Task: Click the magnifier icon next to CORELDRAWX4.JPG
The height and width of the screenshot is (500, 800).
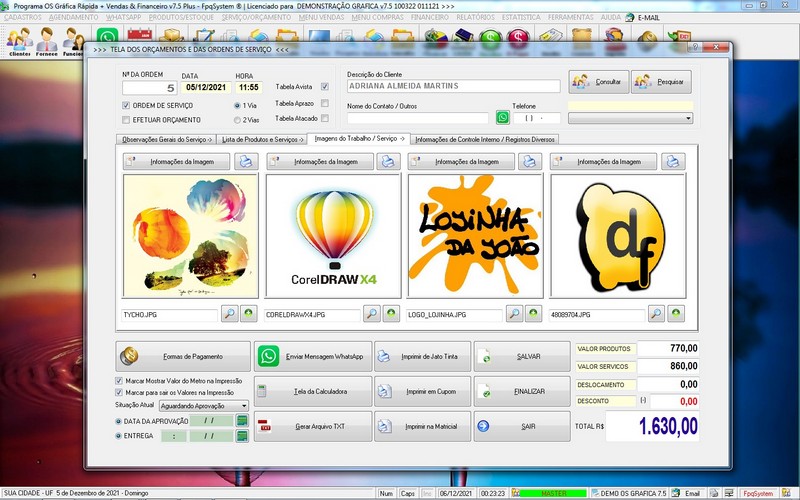Action: point(372,313)
